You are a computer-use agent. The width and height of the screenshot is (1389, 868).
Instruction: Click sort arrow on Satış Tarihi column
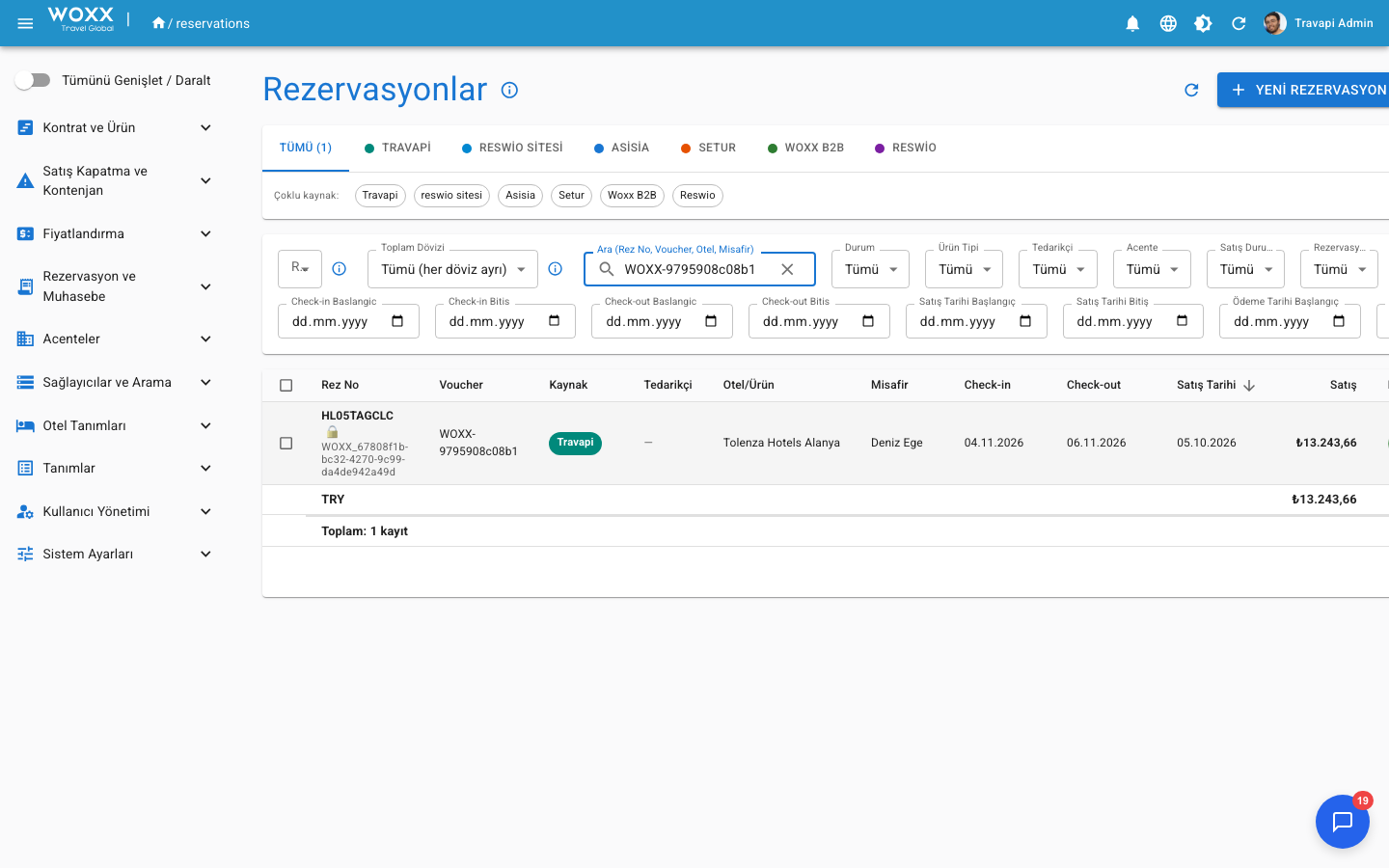click(x=1249, y=385)
